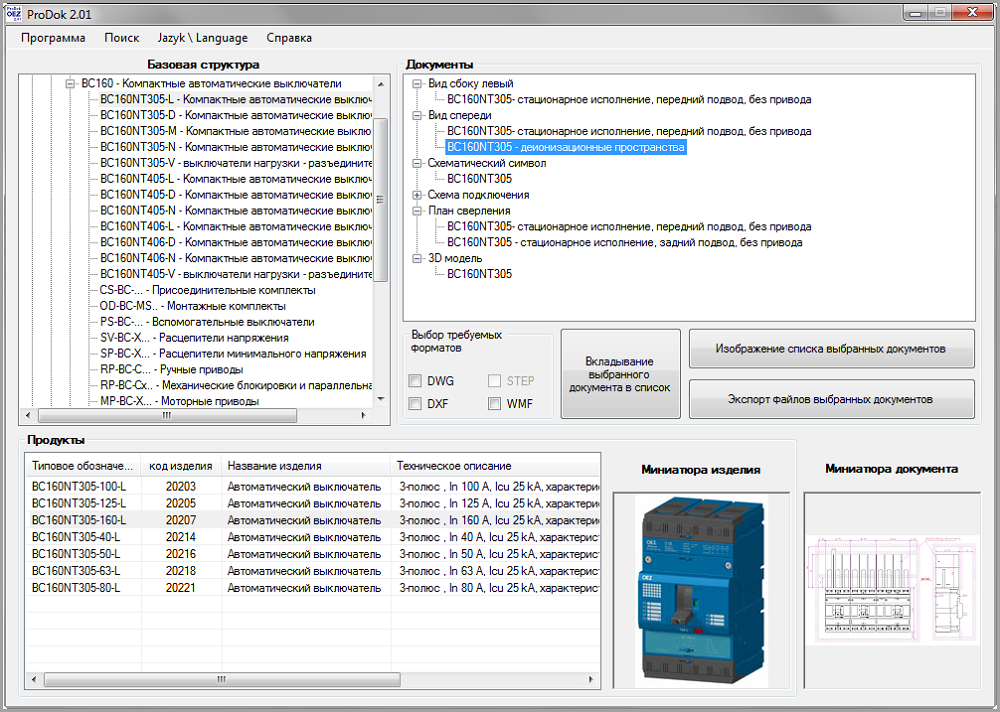
Task: Open the Справка menu
Action: (x=289, y=38)
